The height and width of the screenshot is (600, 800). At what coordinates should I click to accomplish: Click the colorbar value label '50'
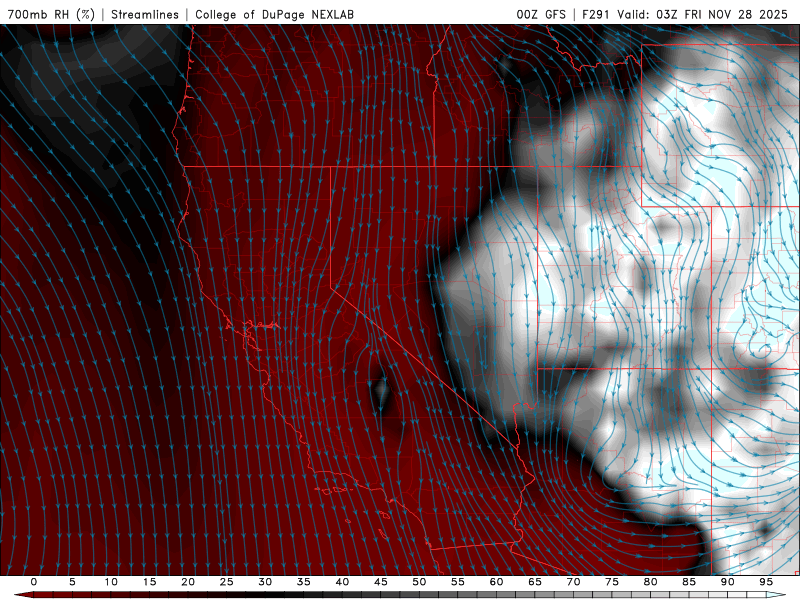[x=419, y=582]
